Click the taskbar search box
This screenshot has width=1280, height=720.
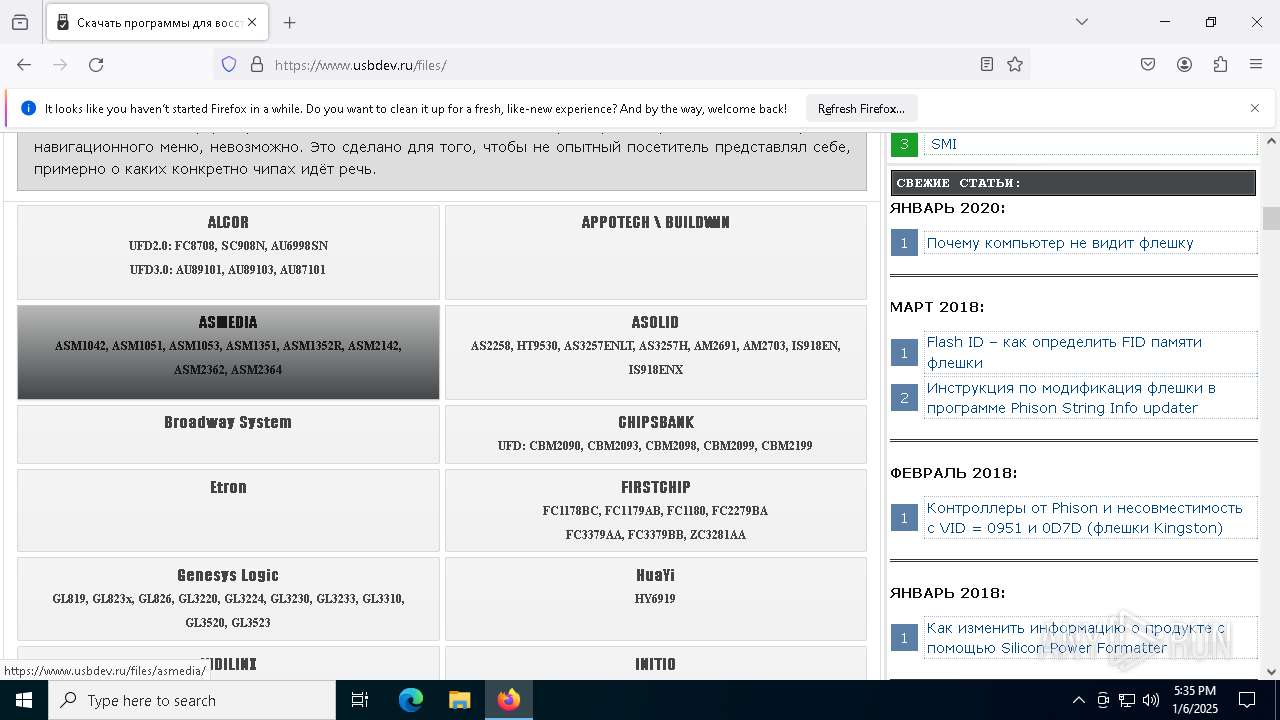click(192, 700)
